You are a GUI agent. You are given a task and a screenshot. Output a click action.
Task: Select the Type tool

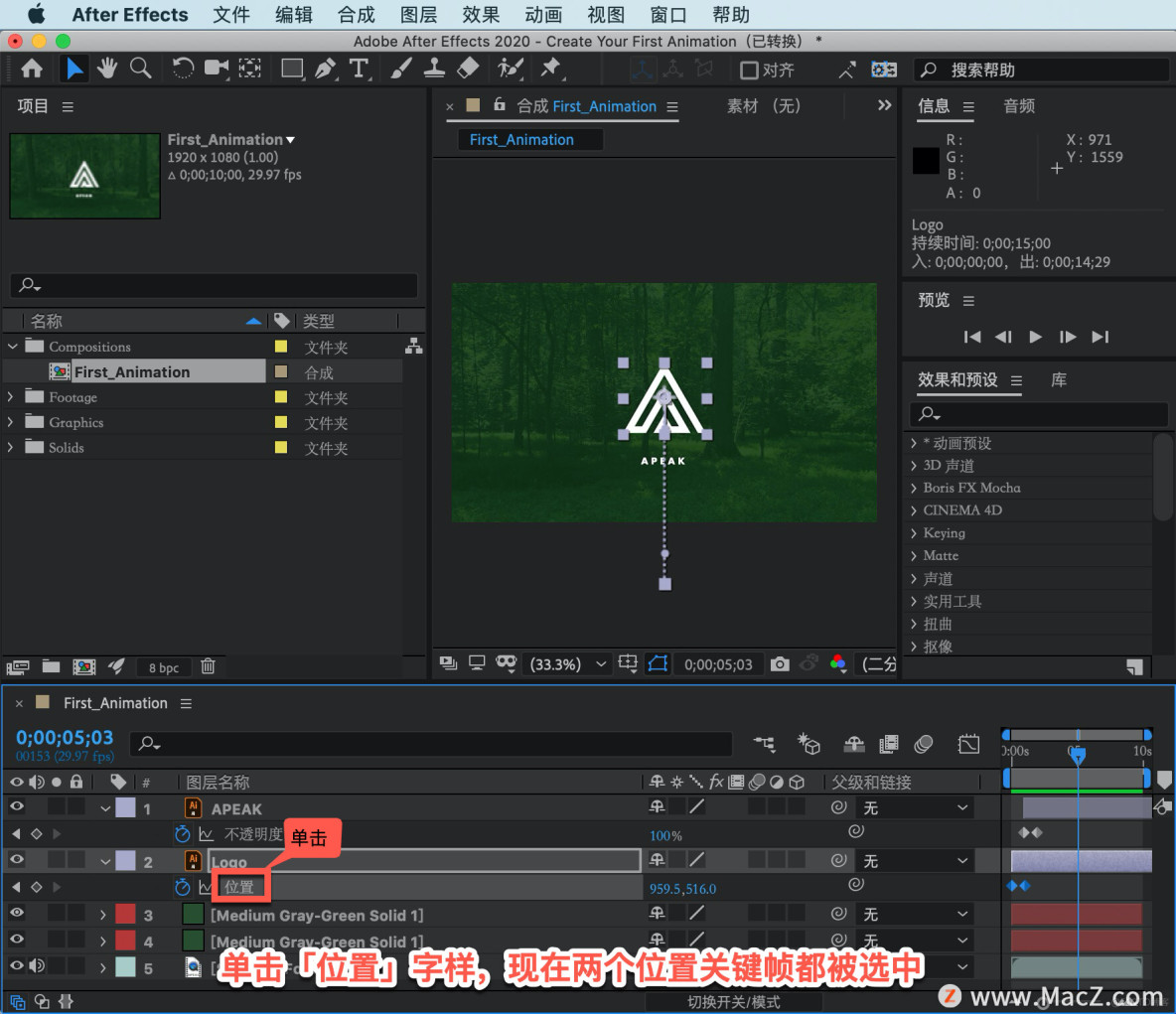click(x=359, y=69)
